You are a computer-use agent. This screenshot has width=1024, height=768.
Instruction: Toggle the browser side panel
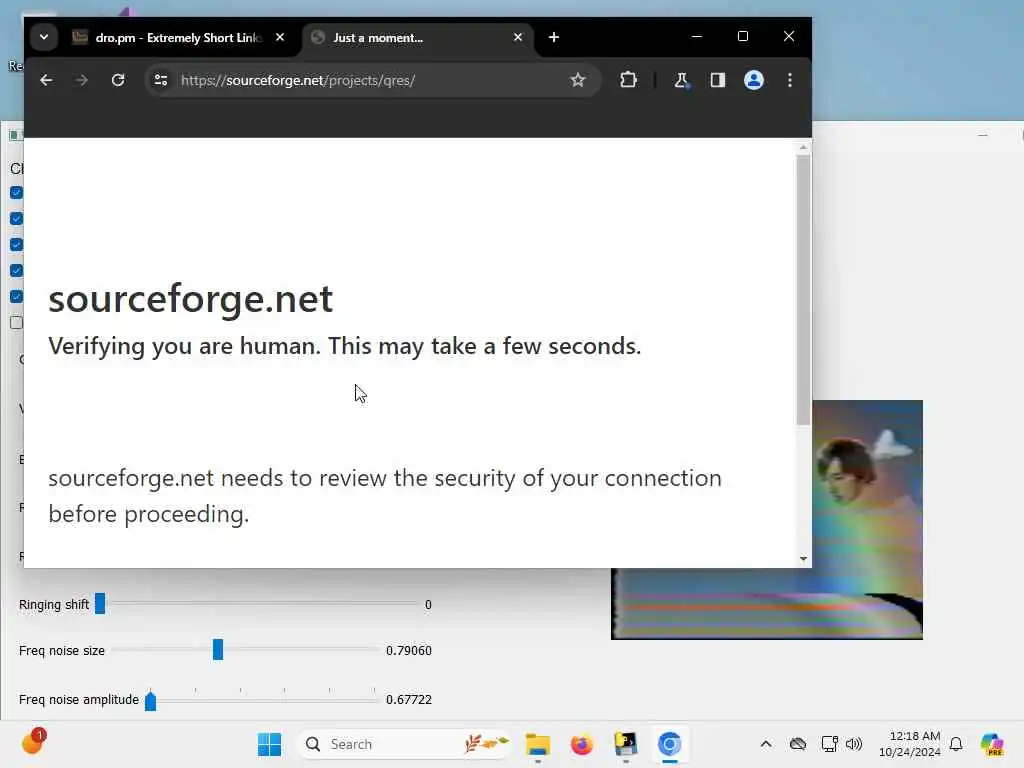[x=718, y=80]
